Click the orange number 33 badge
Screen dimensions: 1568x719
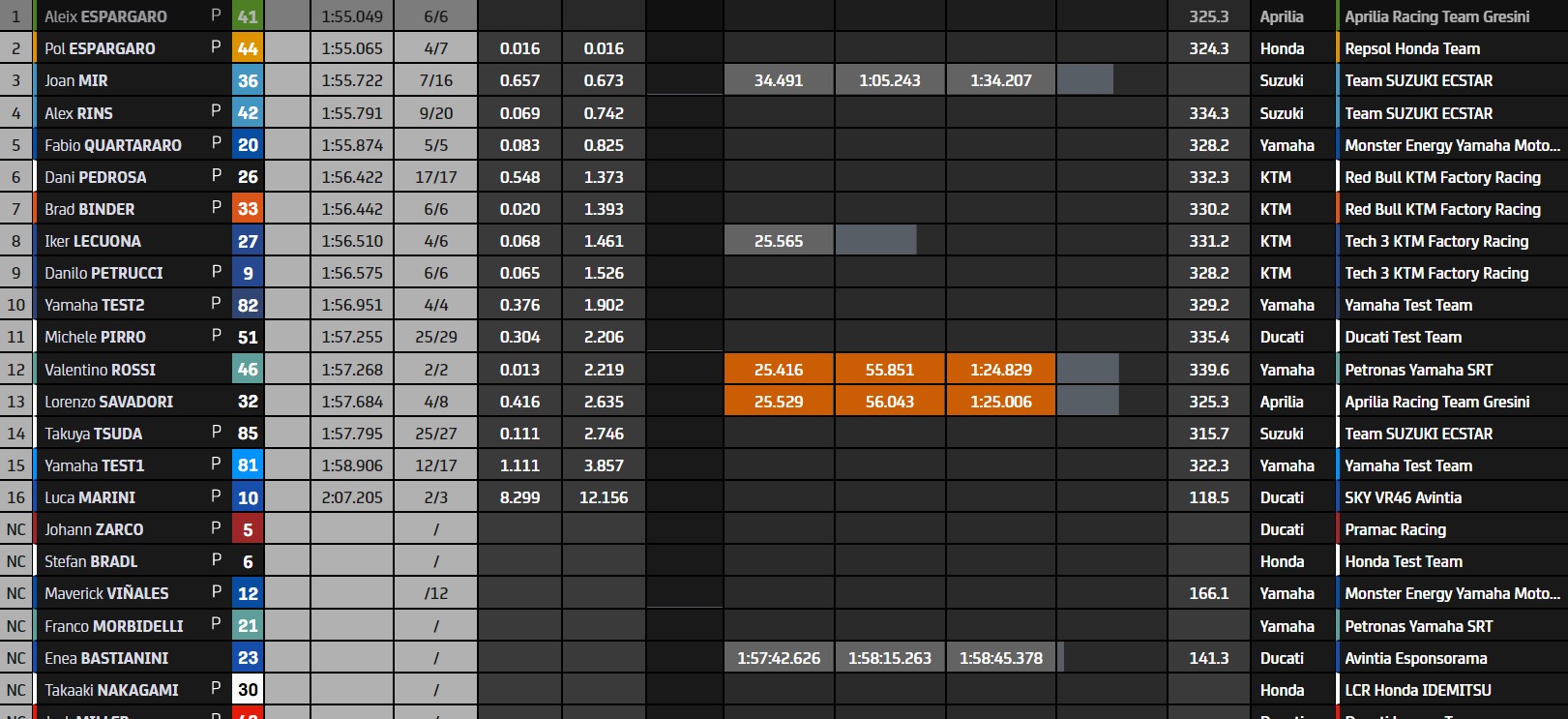(248, 209)
